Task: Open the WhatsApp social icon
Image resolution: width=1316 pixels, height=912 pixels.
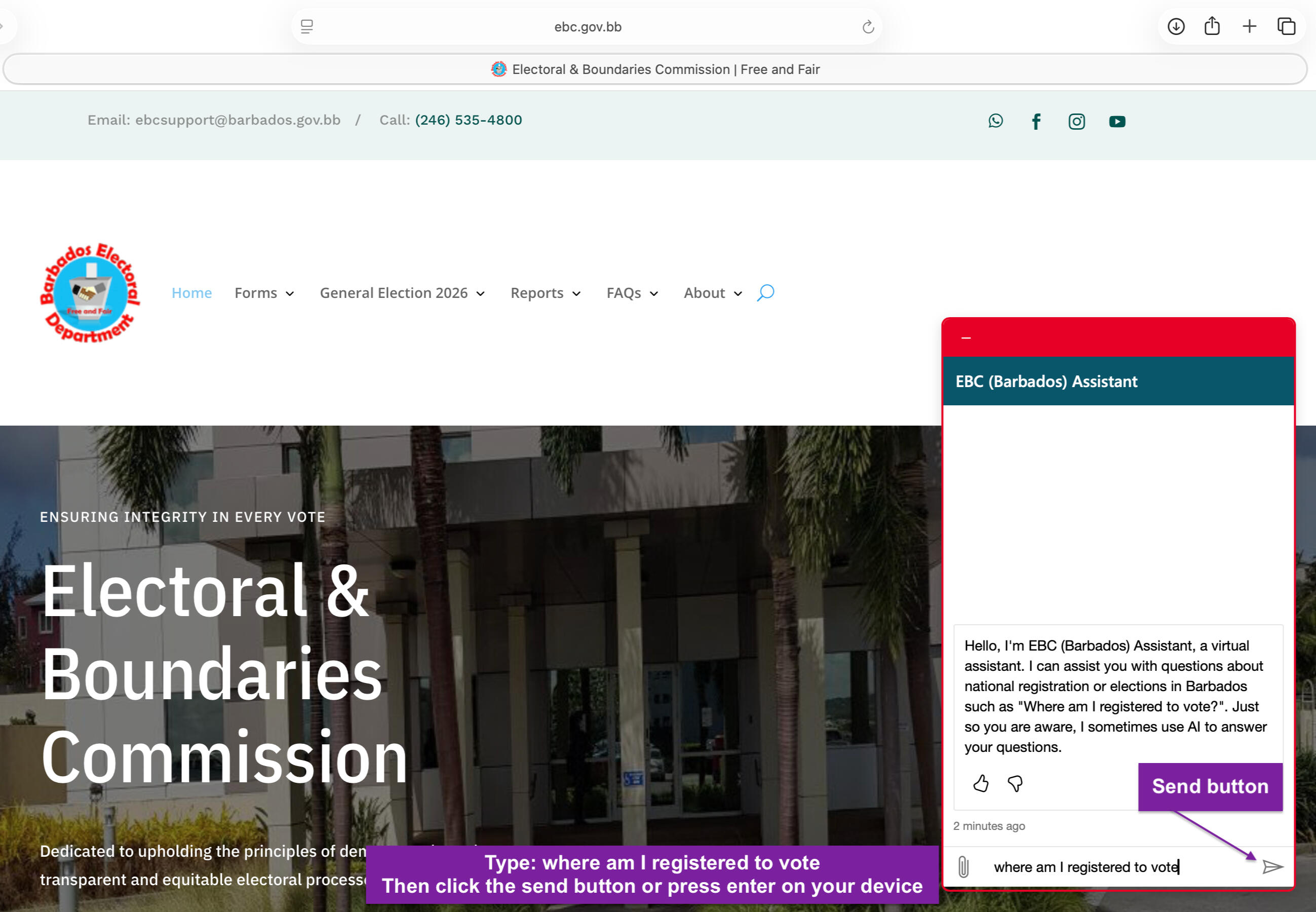Action: point(995,121)
